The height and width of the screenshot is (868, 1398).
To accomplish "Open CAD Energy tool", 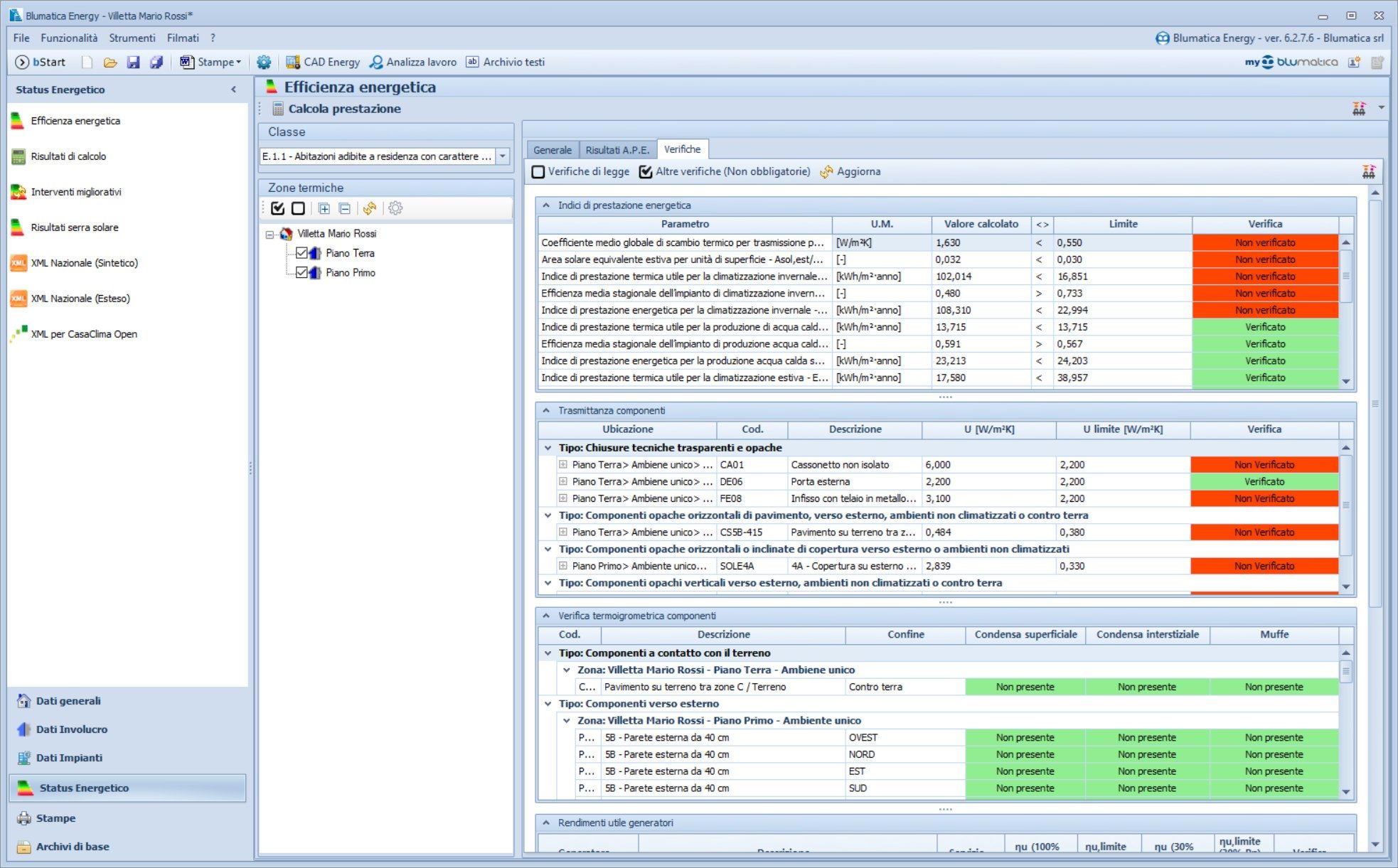I will pos(323,63).
